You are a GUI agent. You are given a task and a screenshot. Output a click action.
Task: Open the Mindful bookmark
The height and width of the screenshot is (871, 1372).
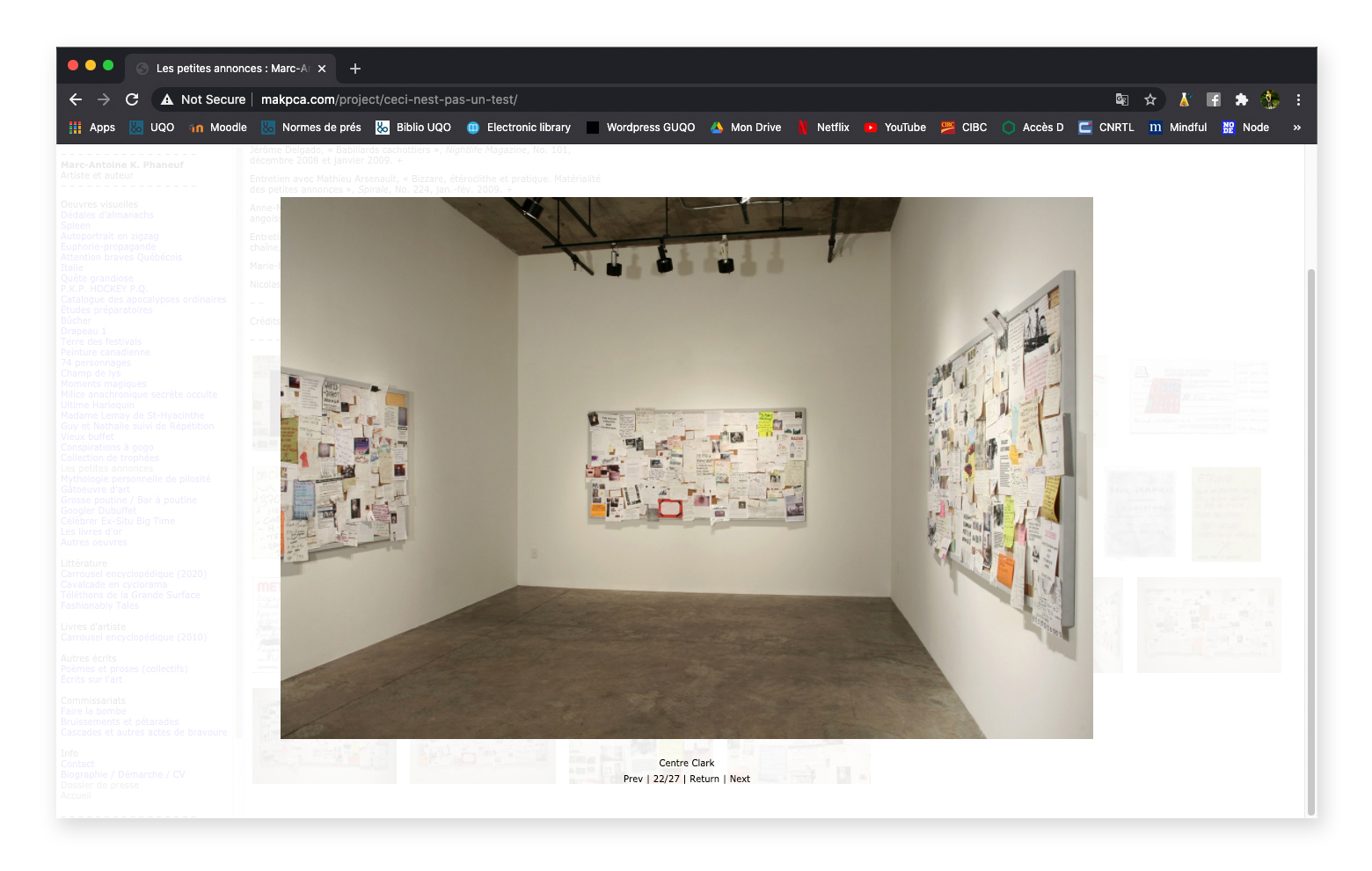pos(1179,128)
